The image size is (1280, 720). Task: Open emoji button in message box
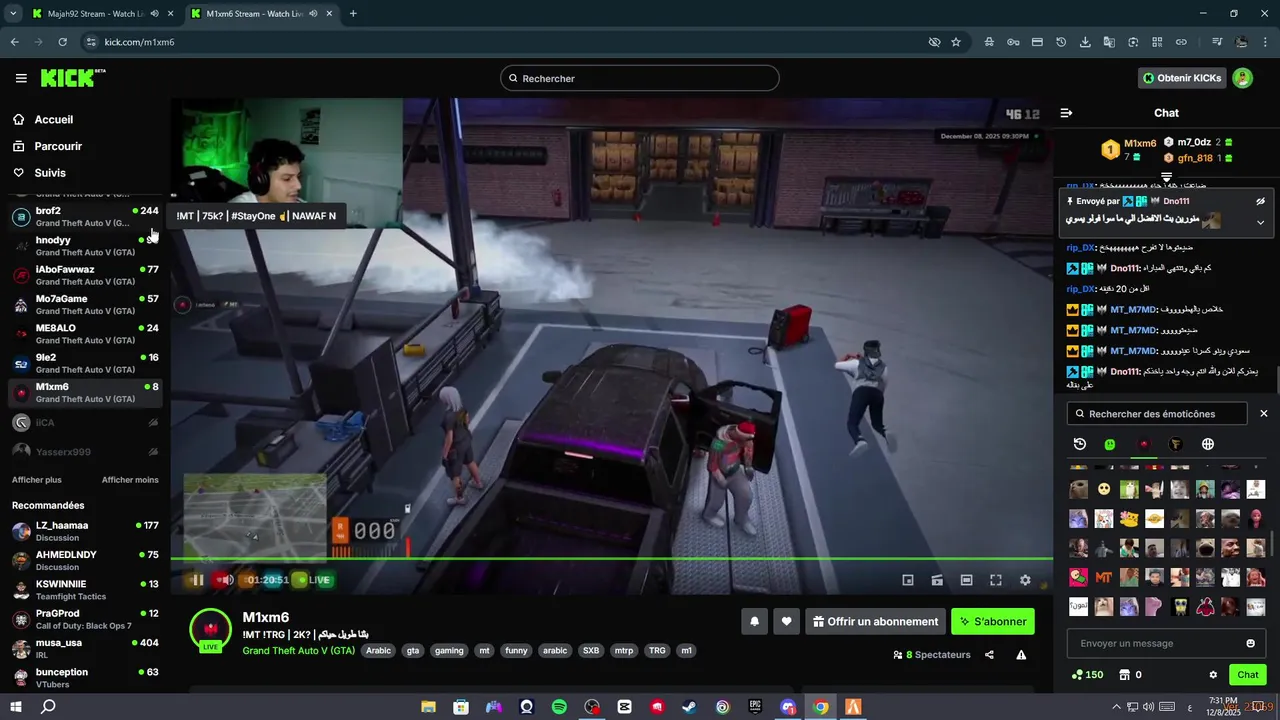pyautogui.click(x=1250, y=643)
